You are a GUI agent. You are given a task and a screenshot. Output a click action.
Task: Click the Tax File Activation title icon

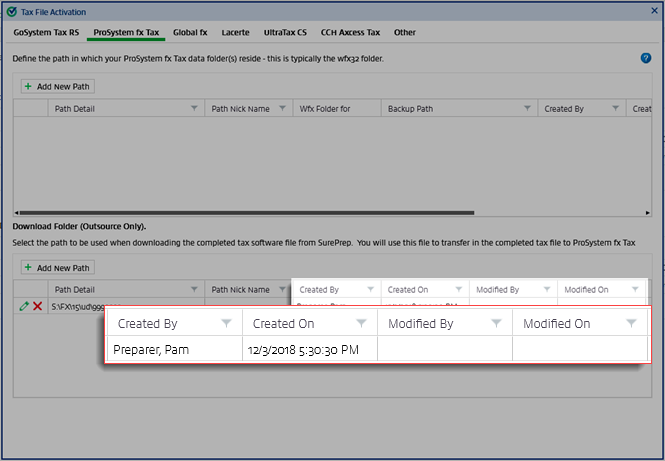[x=11, y=10]
